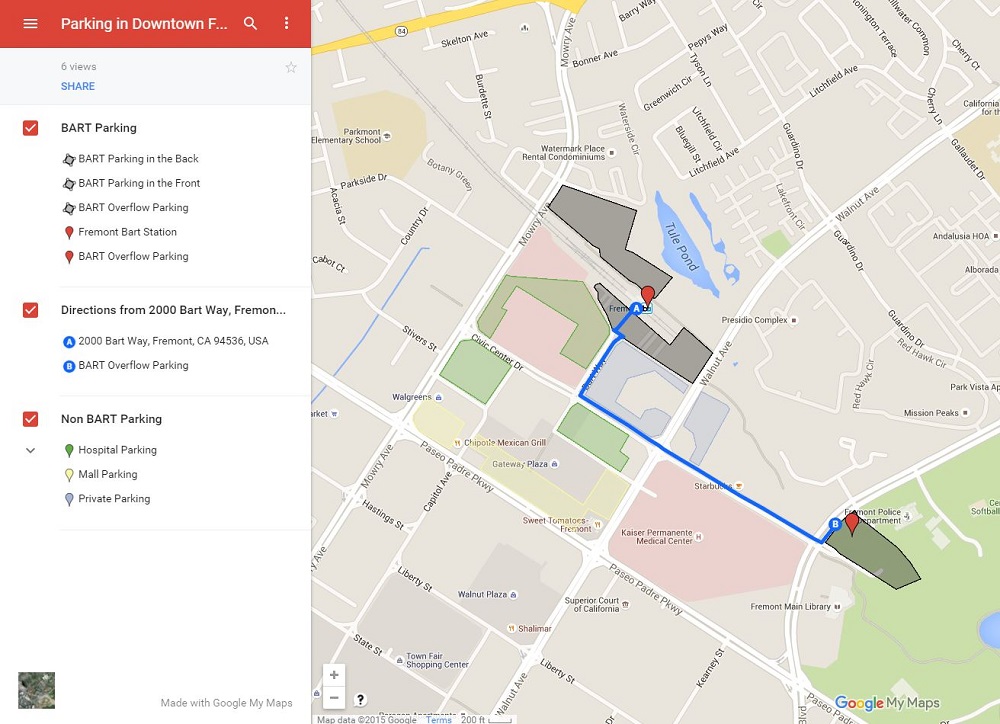
Task: Select Hospital Parking list item
Action: pyautogui.click(x=117, y=450)
